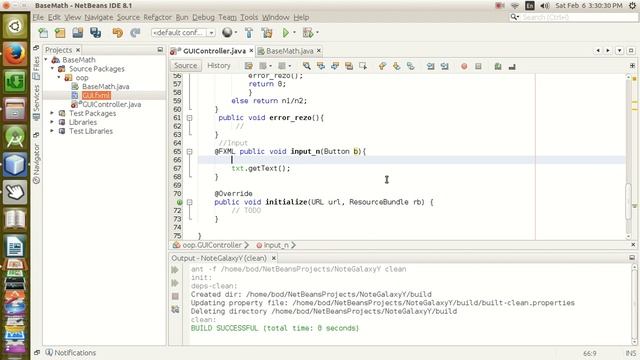640x360 pixels.
Task: Collapse the error_rezo method code fold
Action: click(x=189, y=118)
